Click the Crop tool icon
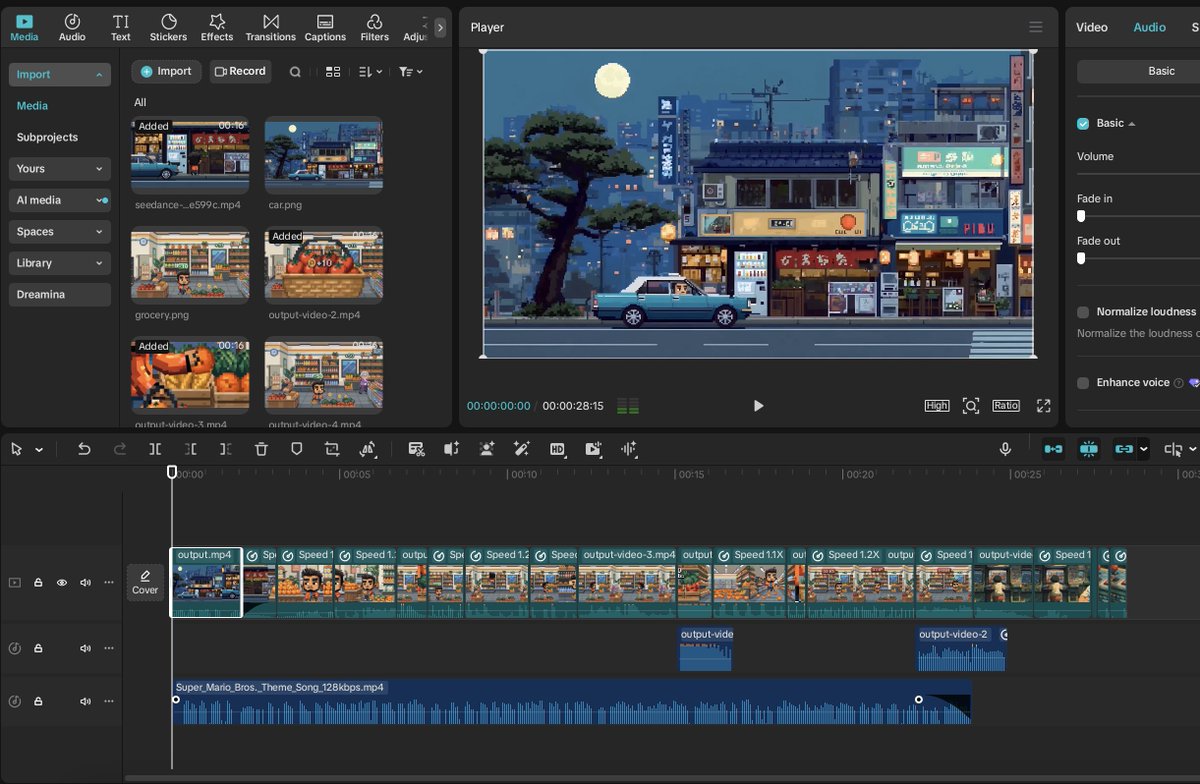The height and width of the screenshot is (784, 1200). coord(332,450)
